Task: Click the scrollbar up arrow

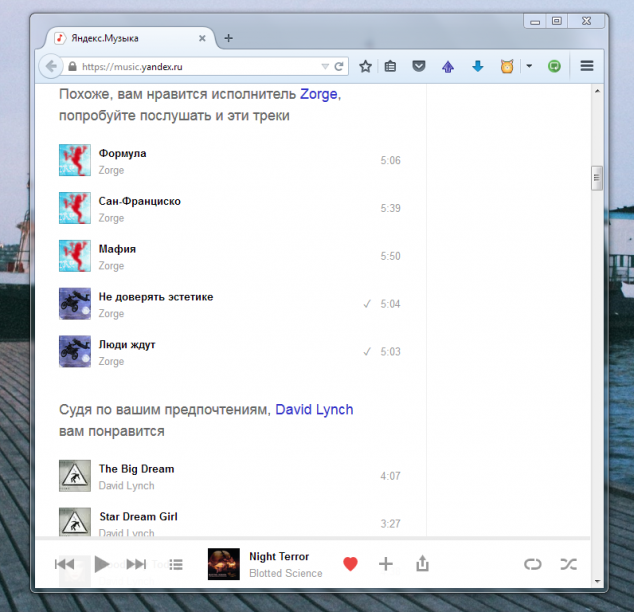Action: 597,91
